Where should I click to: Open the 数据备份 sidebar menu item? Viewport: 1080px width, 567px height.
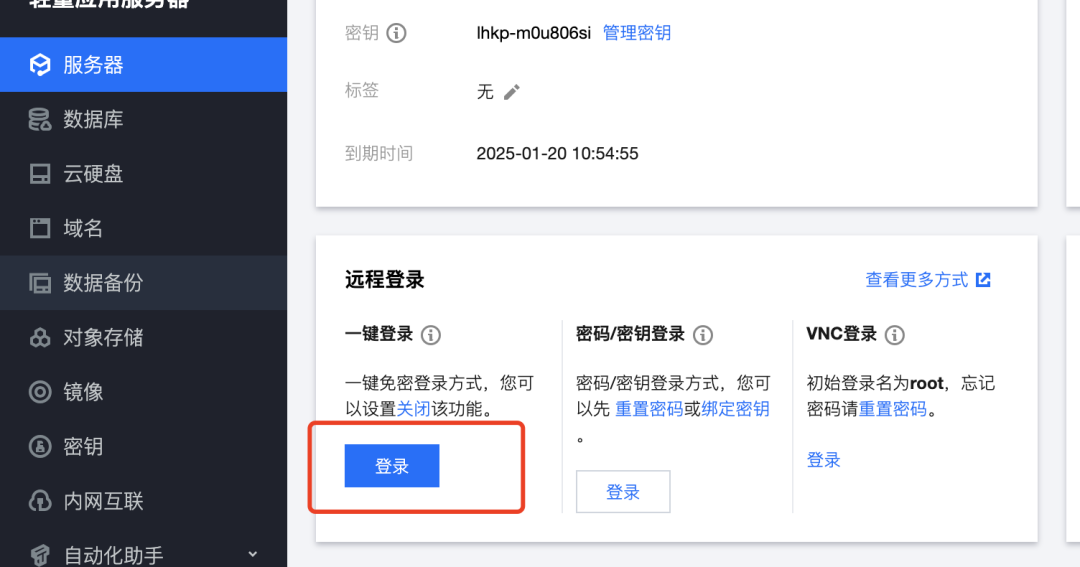click(103, 283)
